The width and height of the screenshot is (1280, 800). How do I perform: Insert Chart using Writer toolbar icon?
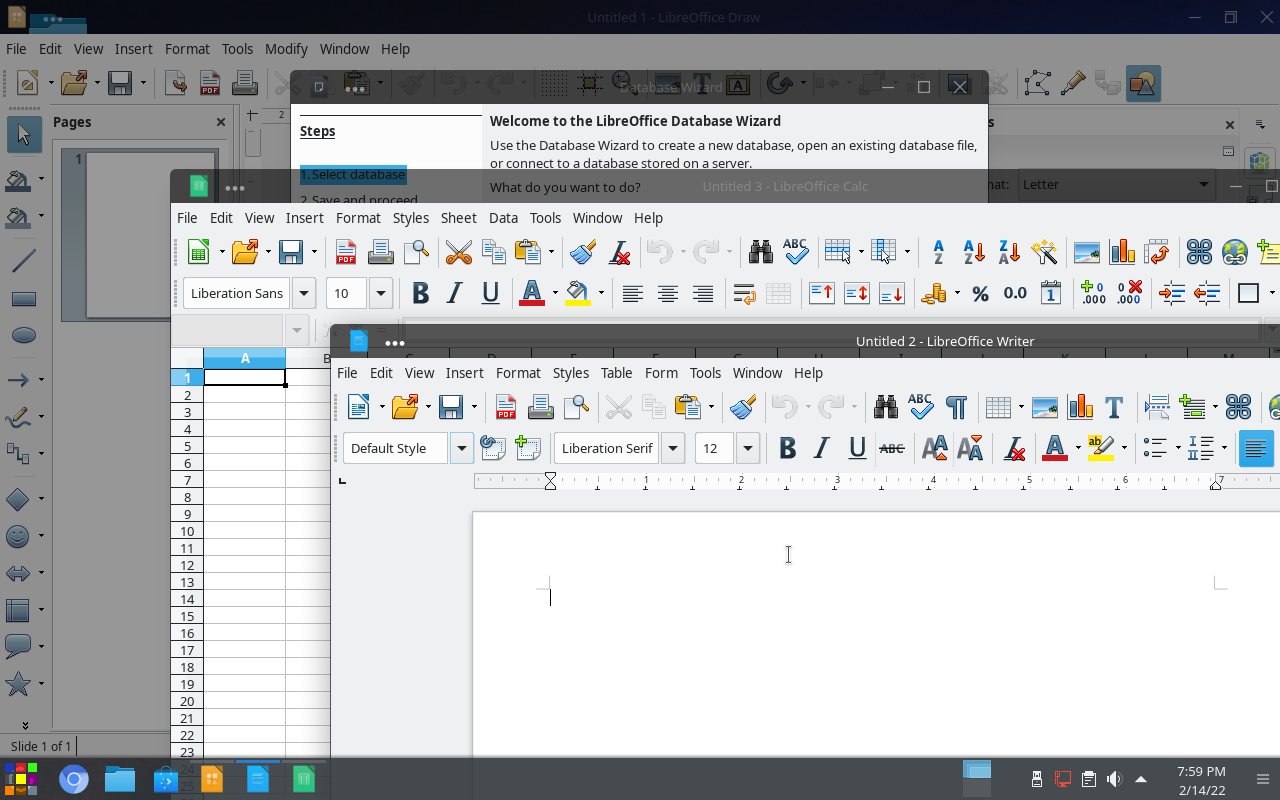[x=1080, y=407]
